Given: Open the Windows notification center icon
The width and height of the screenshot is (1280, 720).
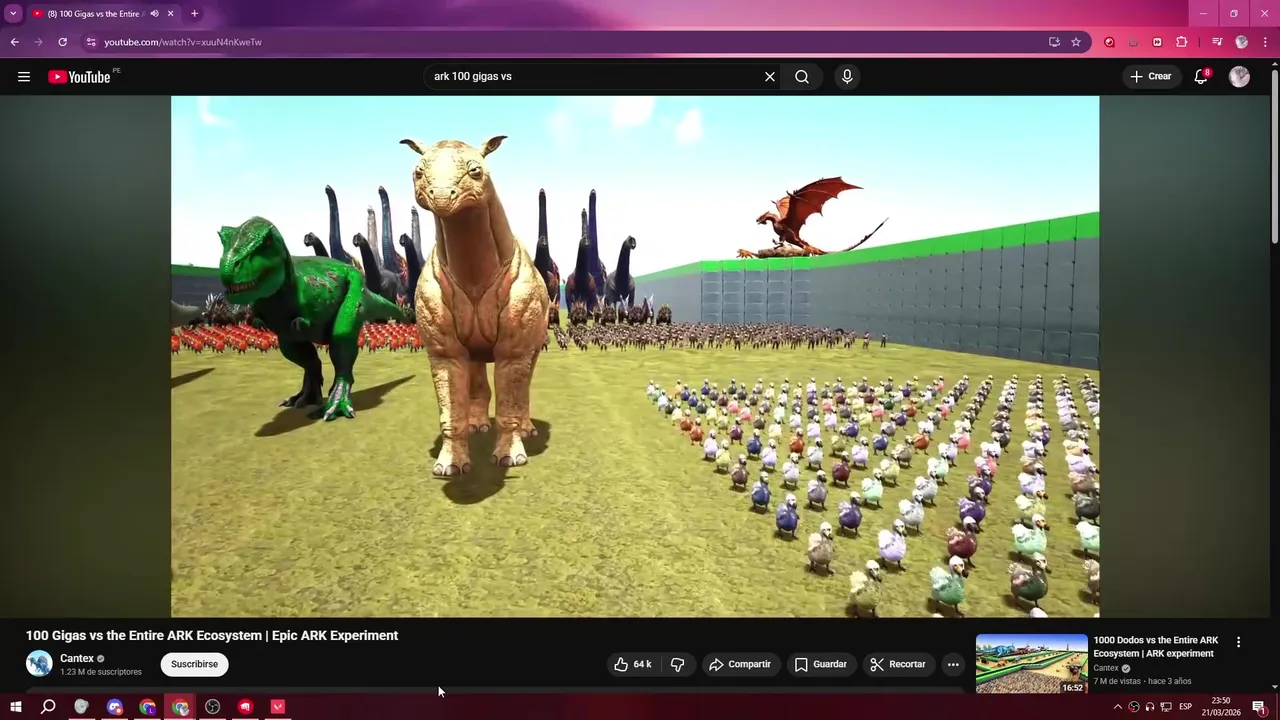Looking at the screenshot, I should [1259, 707].
